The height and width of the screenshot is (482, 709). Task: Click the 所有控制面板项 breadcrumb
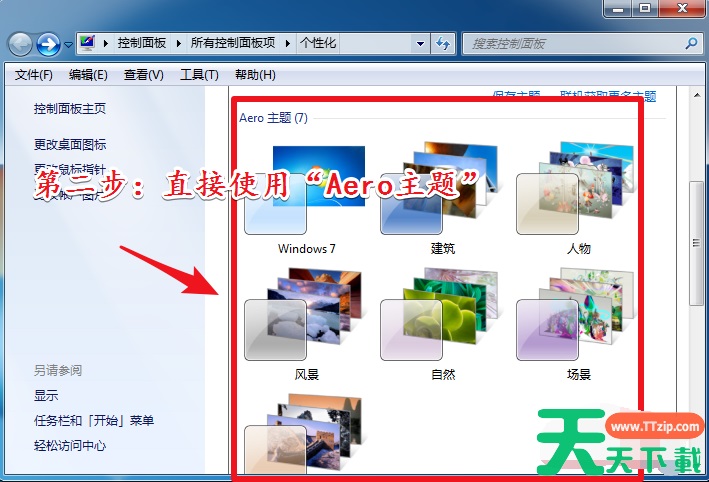[233, 43]
